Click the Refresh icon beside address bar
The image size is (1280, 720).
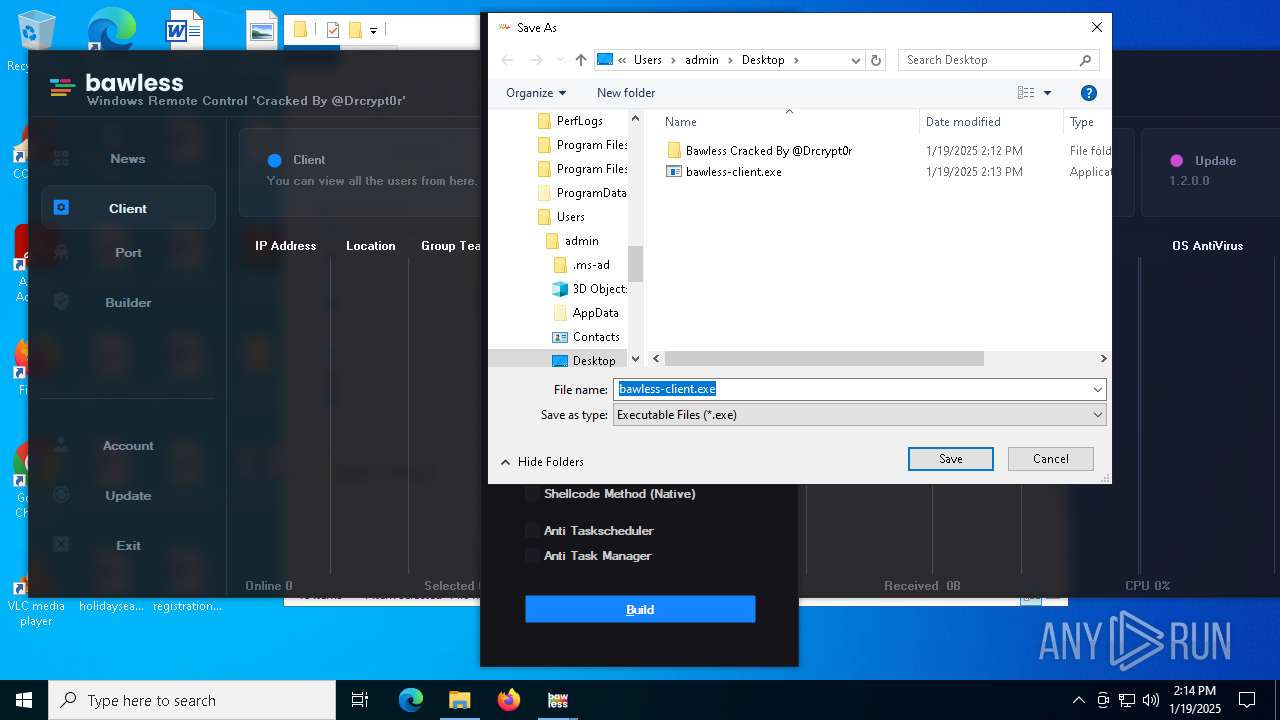876,60
